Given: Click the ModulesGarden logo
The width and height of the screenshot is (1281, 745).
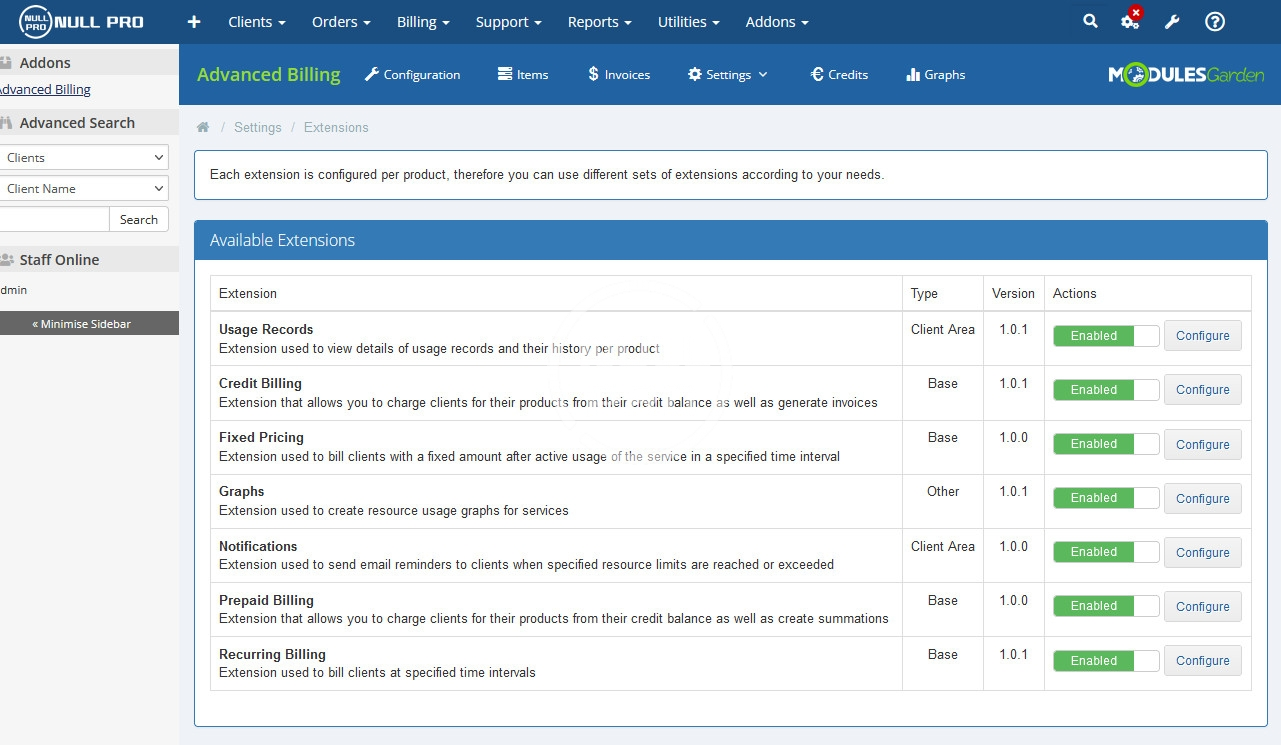Looking at the screenshot, I should click(1185, 75).
